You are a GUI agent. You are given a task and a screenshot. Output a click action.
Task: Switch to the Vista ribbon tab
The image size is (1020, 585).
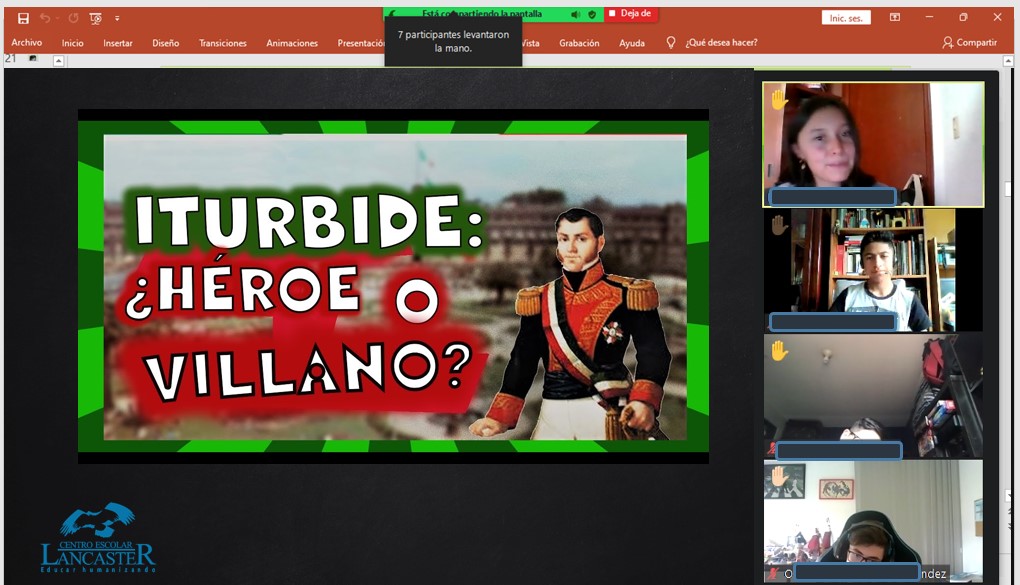coord(531,43)
